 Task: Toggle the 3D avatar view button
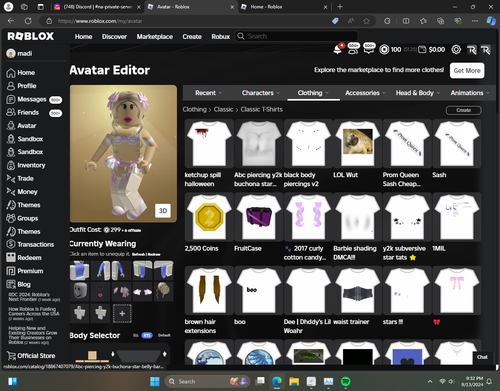pyautogui.click(x=163, y=211)
